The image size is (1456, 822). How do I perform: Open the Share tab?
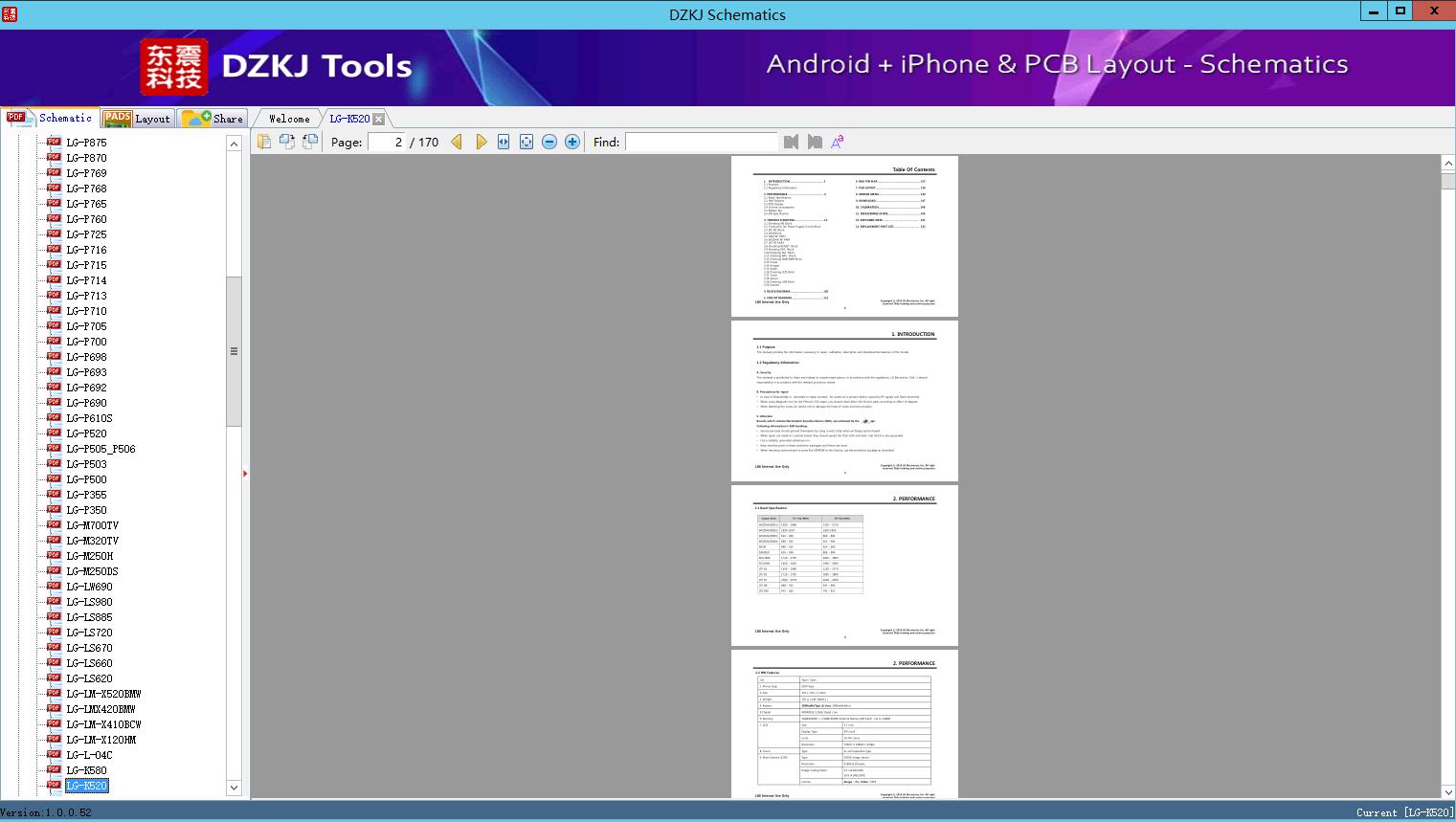point(213,119)
